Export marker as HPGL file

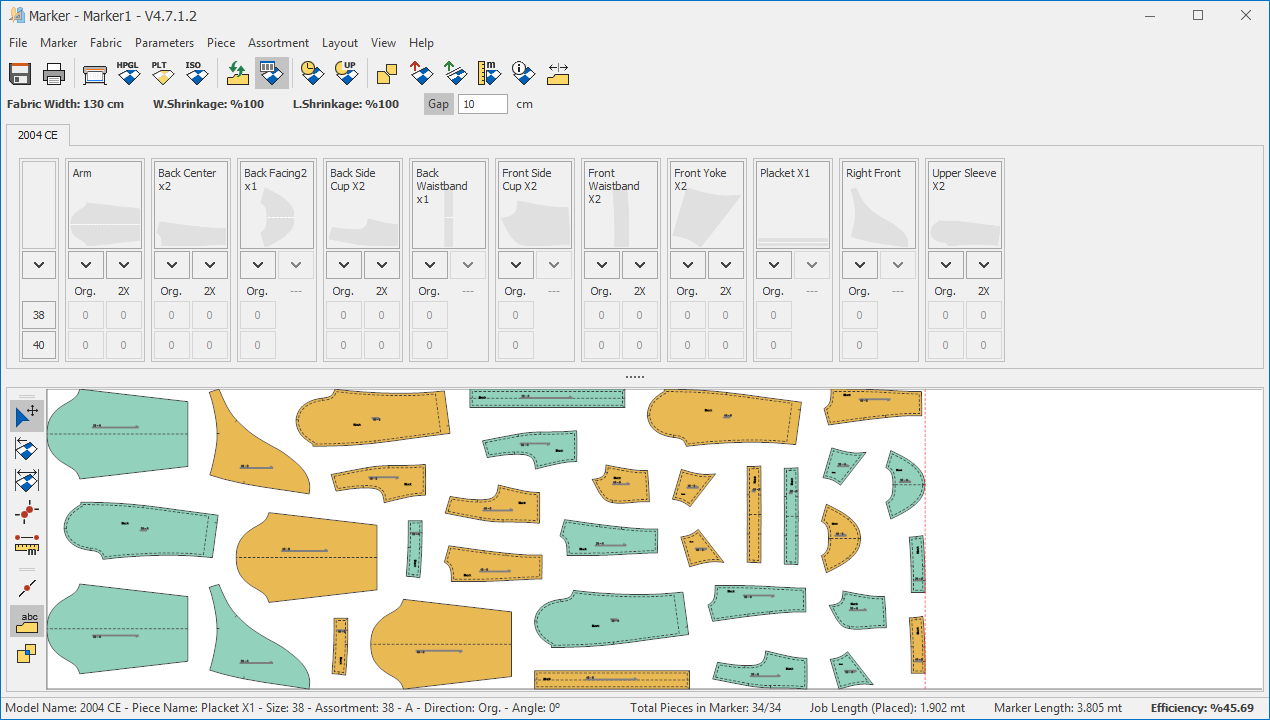point(127,73)
